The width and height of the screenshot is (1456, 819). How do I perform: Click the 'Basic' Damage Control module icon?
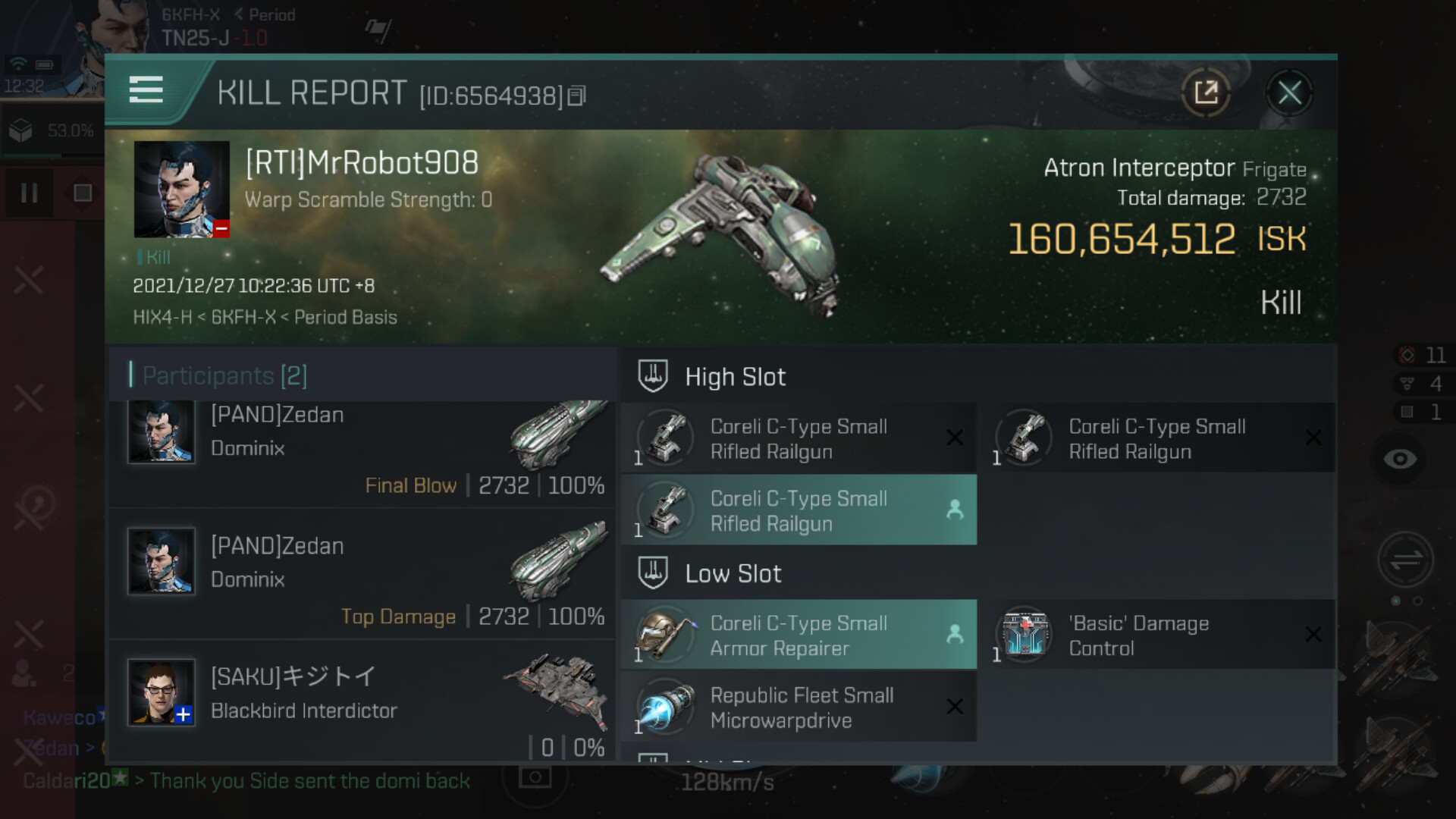click(x=1025, y=634)
